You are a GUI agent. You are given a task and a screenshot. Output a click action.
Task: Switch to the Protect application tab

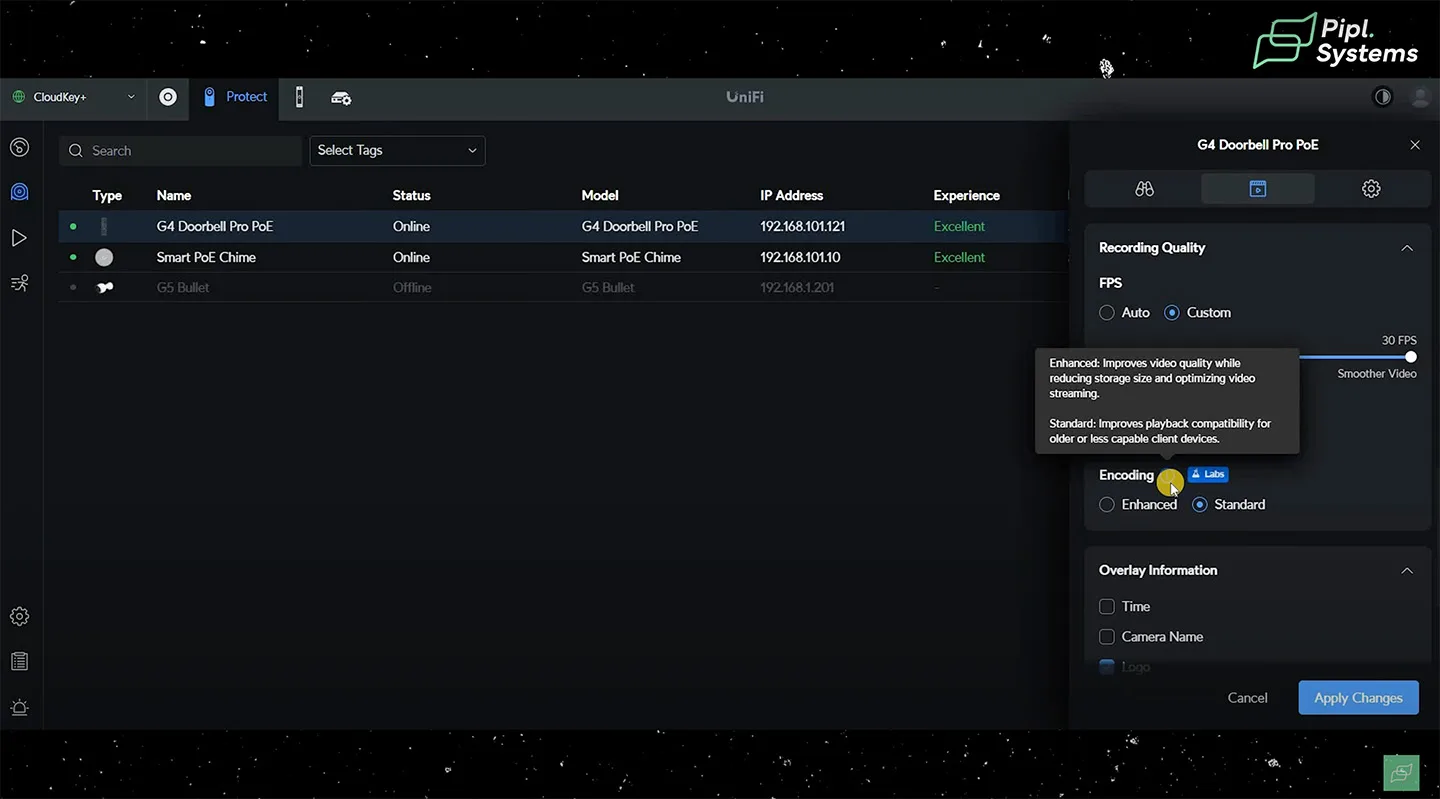(x=236, y=97)
